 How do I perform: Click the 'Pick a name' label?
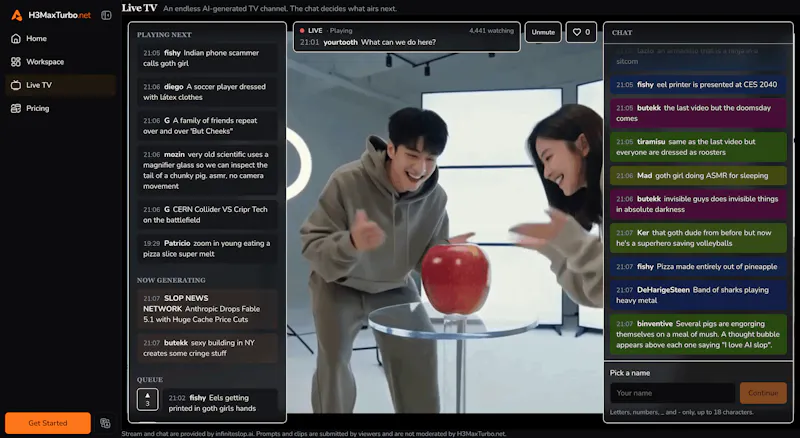pyautogui.click(x=630, y=373)
